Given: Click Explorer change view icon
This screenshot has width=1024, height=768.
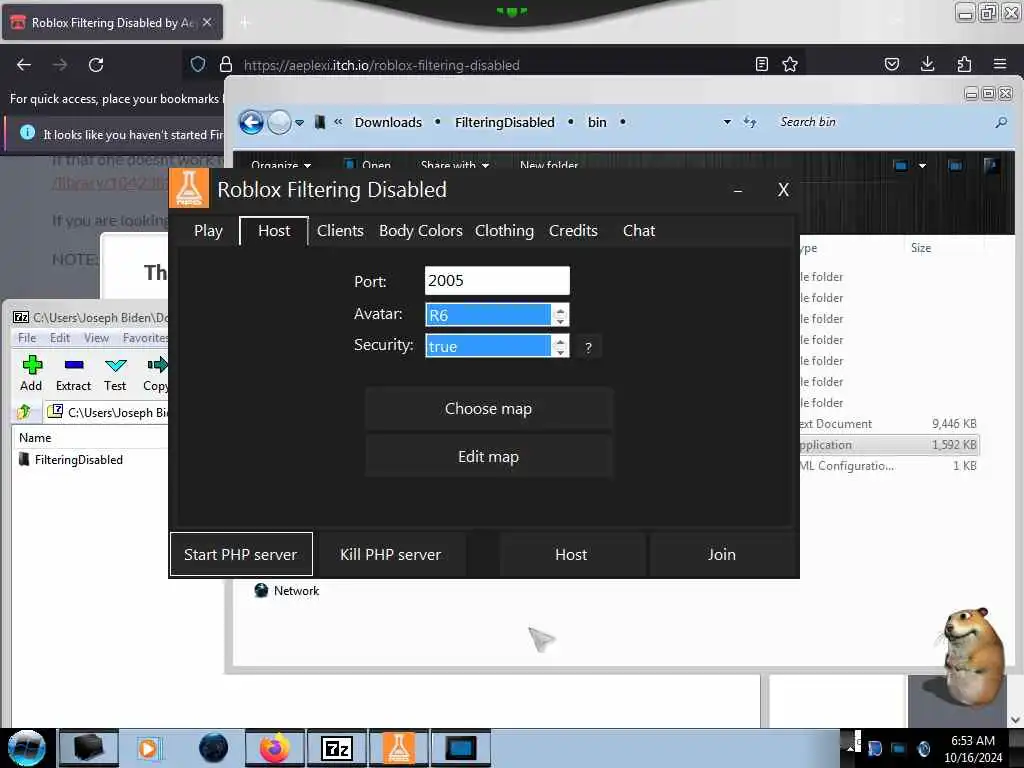Looking at the screenshot, I should 901,166.
